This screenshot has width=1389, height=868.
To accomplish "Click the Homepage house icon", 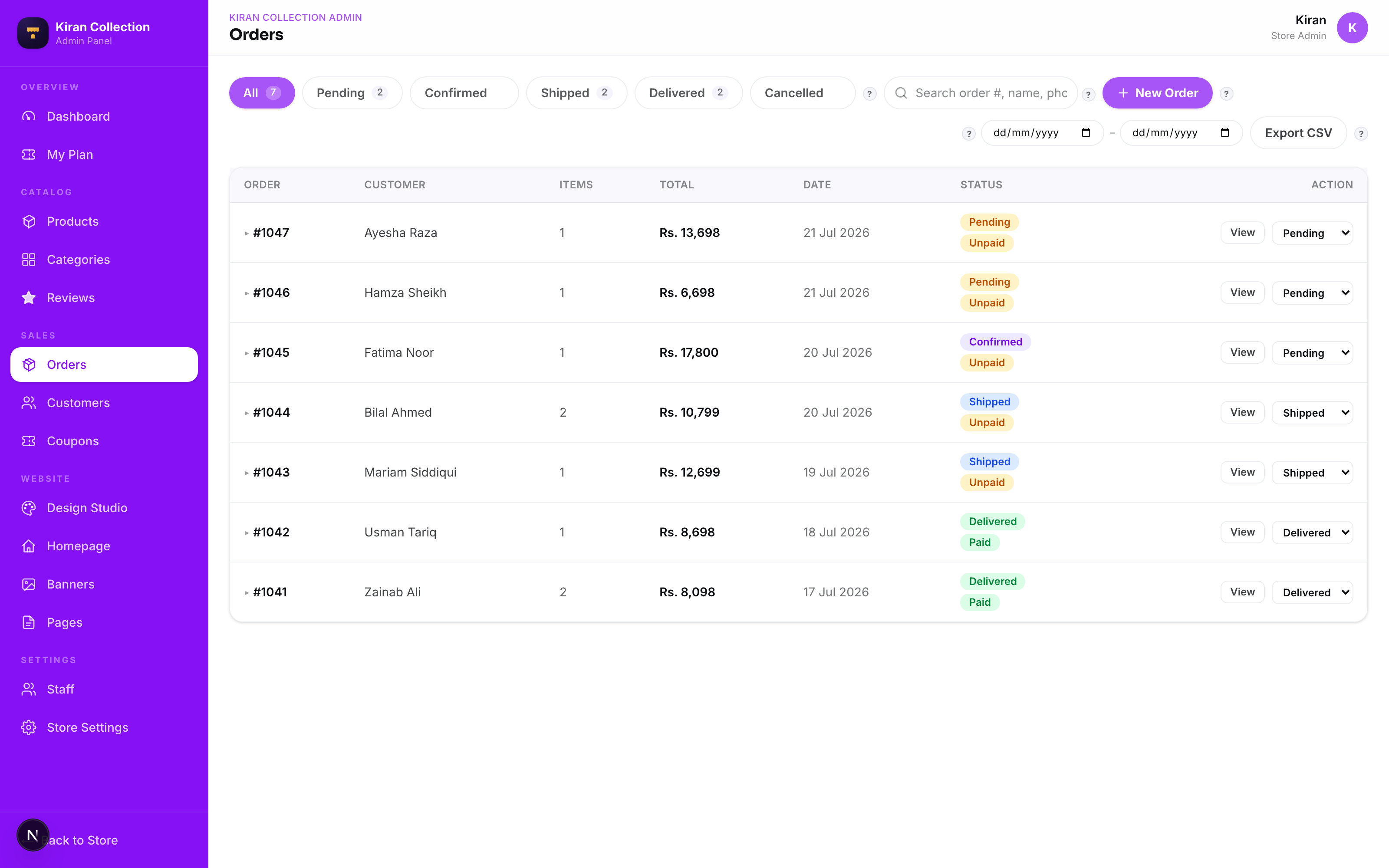I will coord(29,546).
